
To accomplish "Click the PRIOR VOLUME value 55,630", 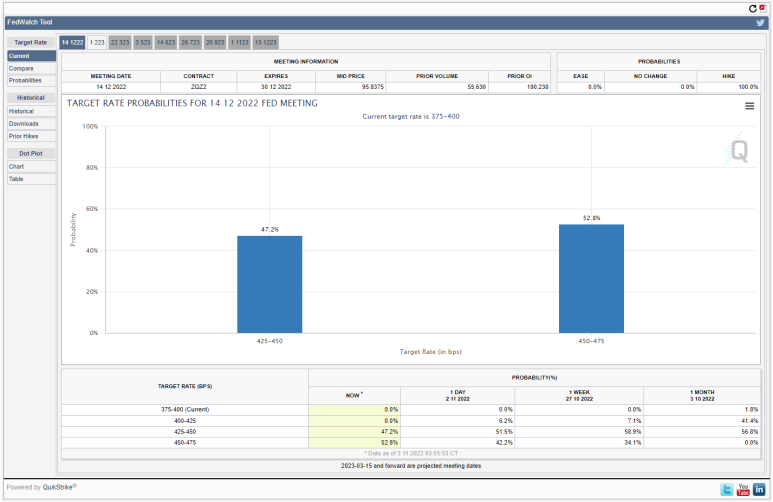I will pos(477,87).
